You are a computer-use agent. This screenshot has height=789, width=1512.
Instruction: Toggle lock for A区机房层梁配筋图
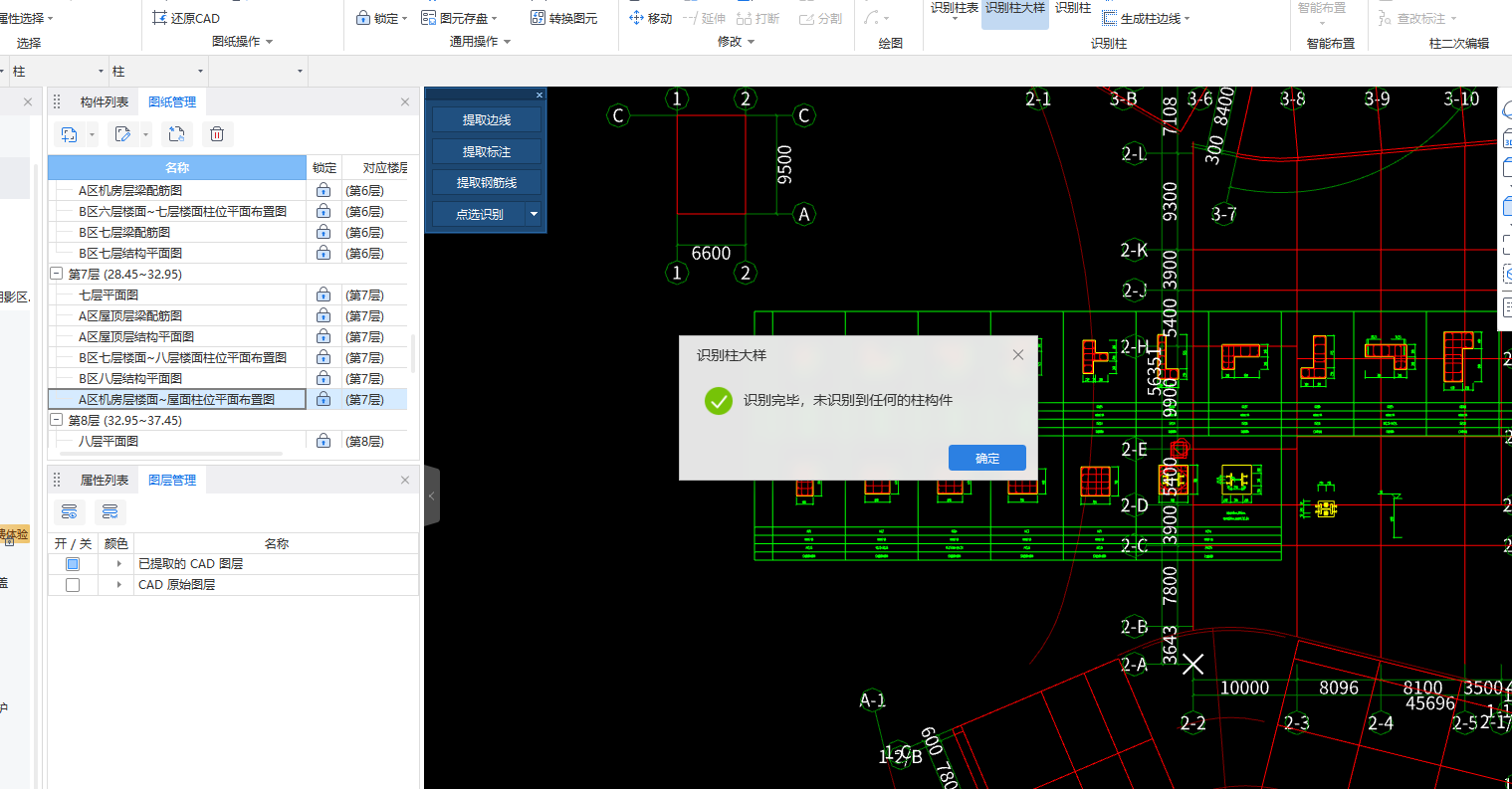324,190
